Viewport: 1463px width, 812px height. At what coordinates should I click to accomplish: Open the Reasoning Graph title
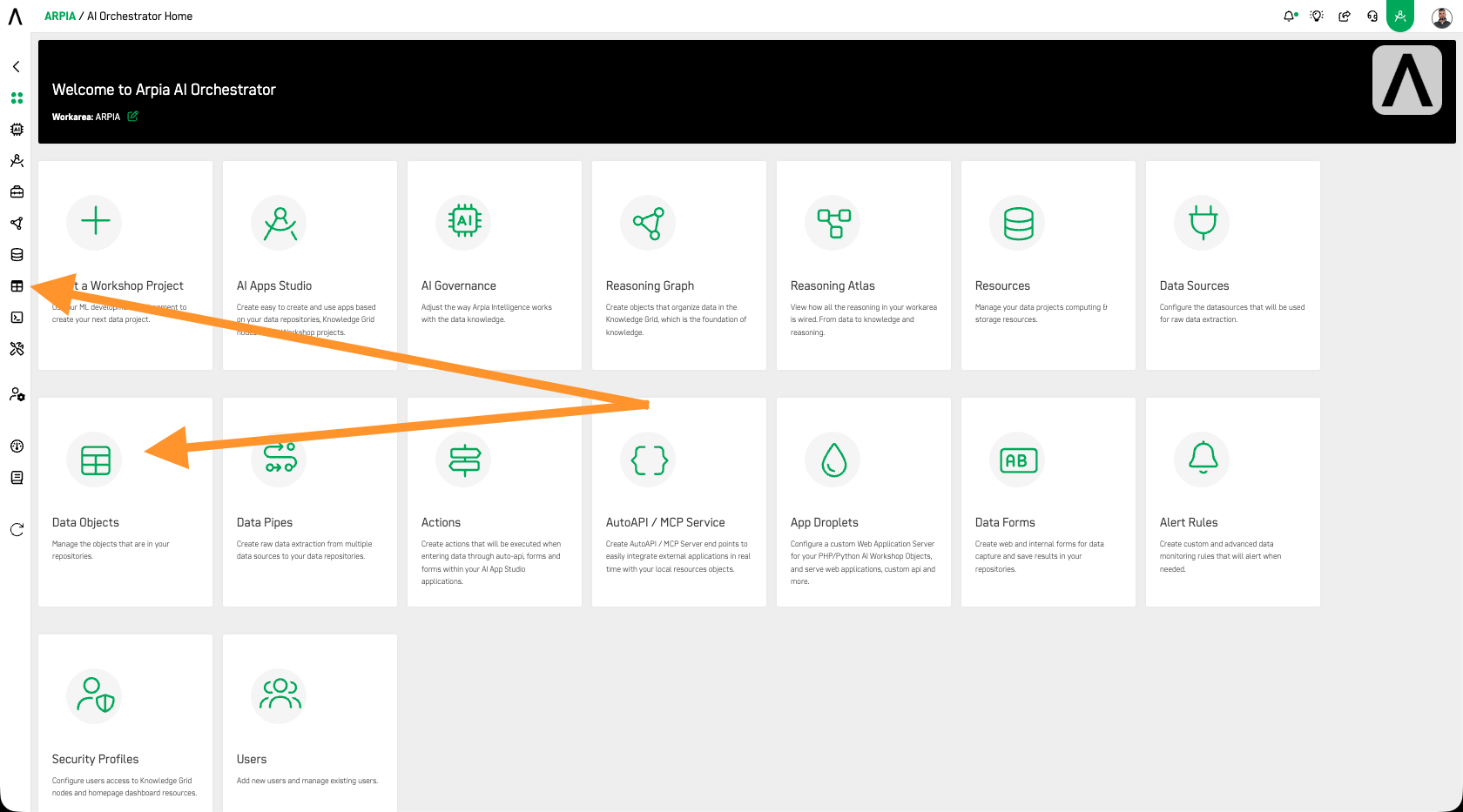tap(650, 285)
